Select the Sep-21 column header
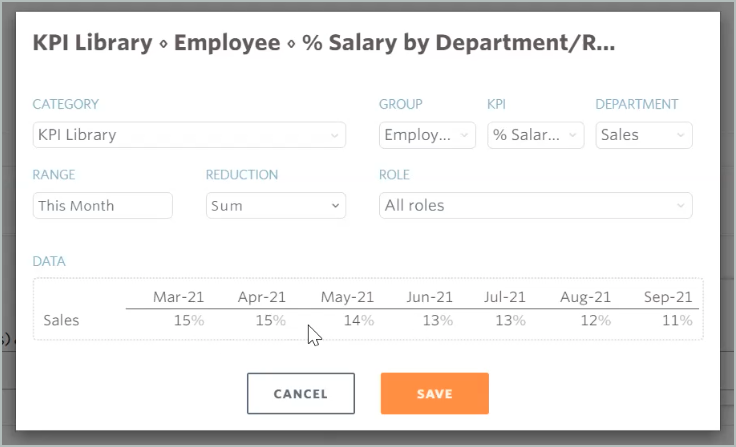Screen dimensions: 736x447 pyautogui.click(x=667, y=297)
